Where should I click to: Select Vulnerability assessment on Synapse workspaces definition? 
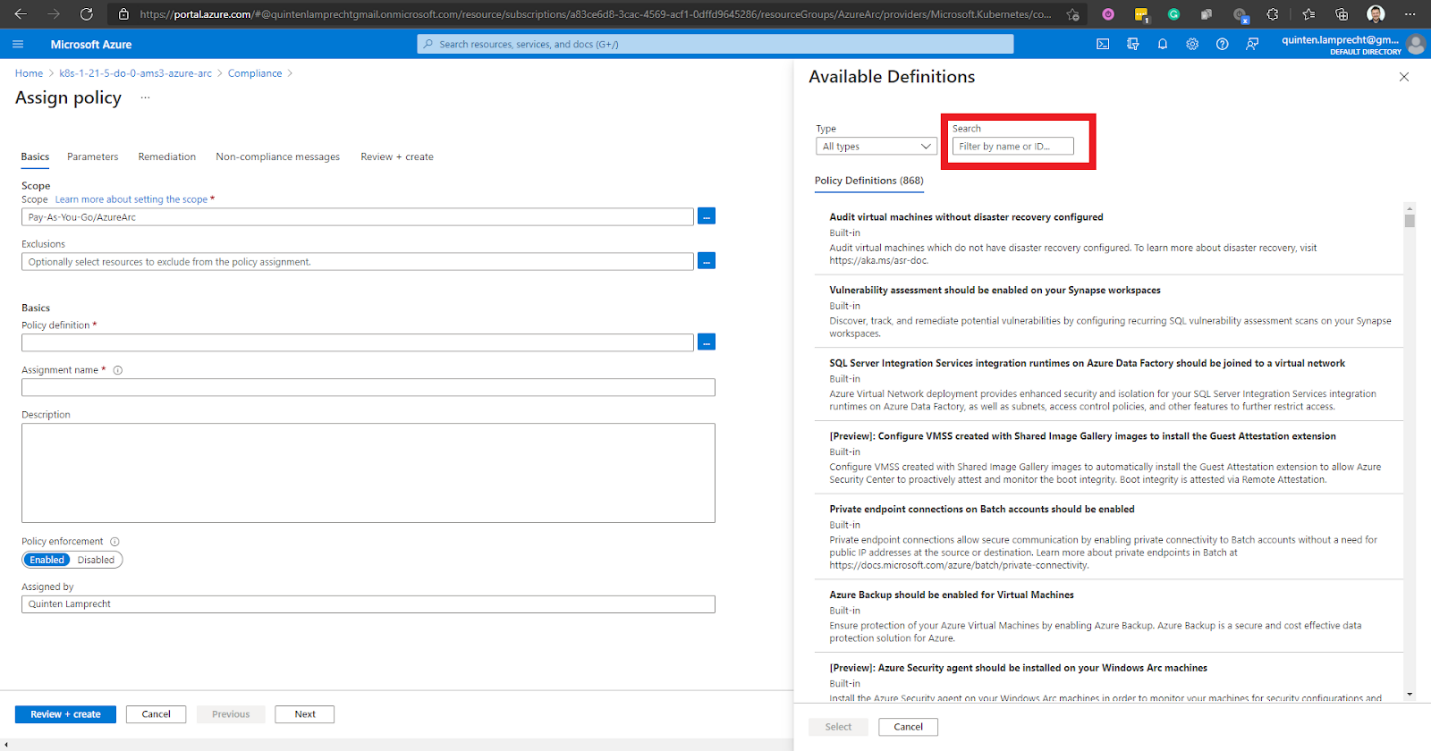[1108, 311]
